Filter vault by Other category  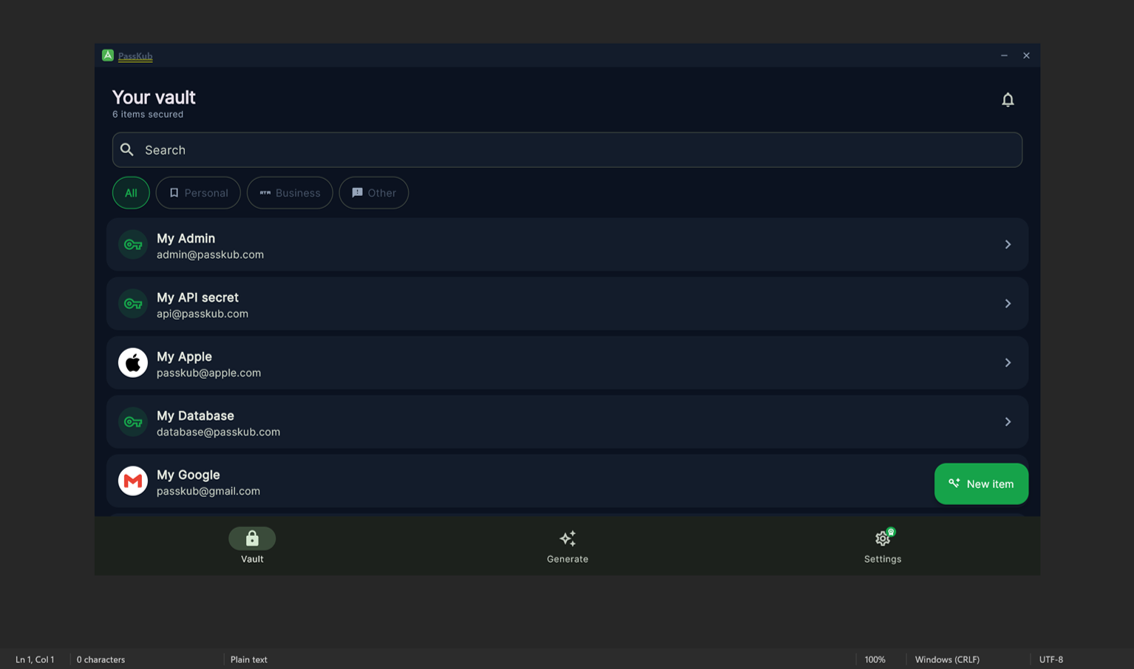pyautogui.click(x=374, y=193)
